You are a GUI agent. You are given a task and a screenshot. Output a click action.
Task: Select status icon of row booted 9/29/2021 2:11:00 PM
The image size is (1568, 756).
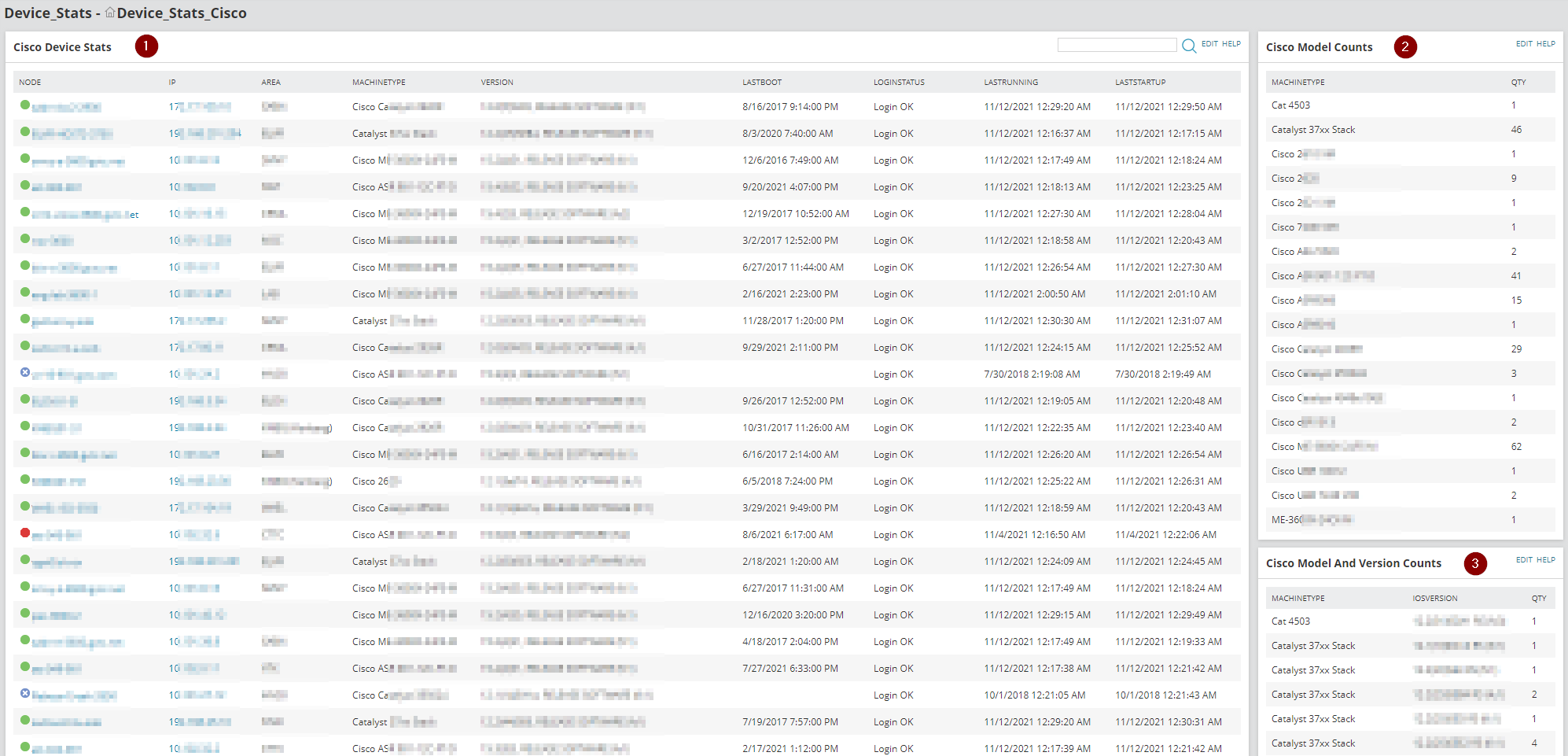click(25, 345)
